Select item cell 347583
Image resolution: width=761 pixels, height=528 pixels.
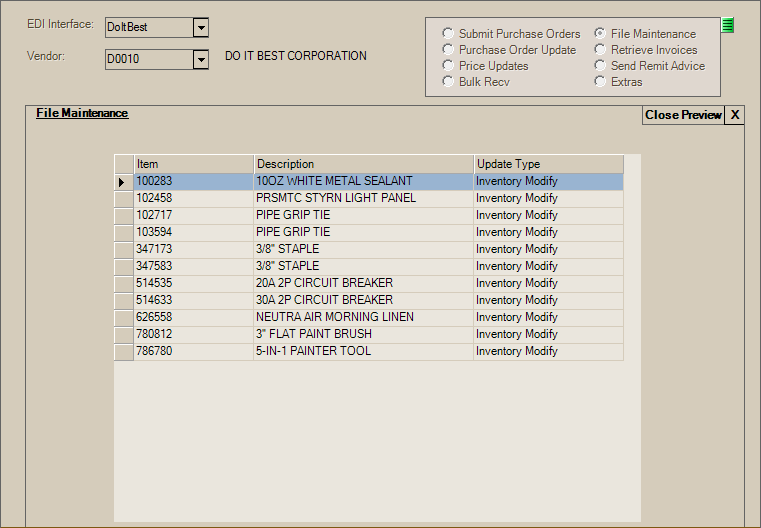pos(194,266)
